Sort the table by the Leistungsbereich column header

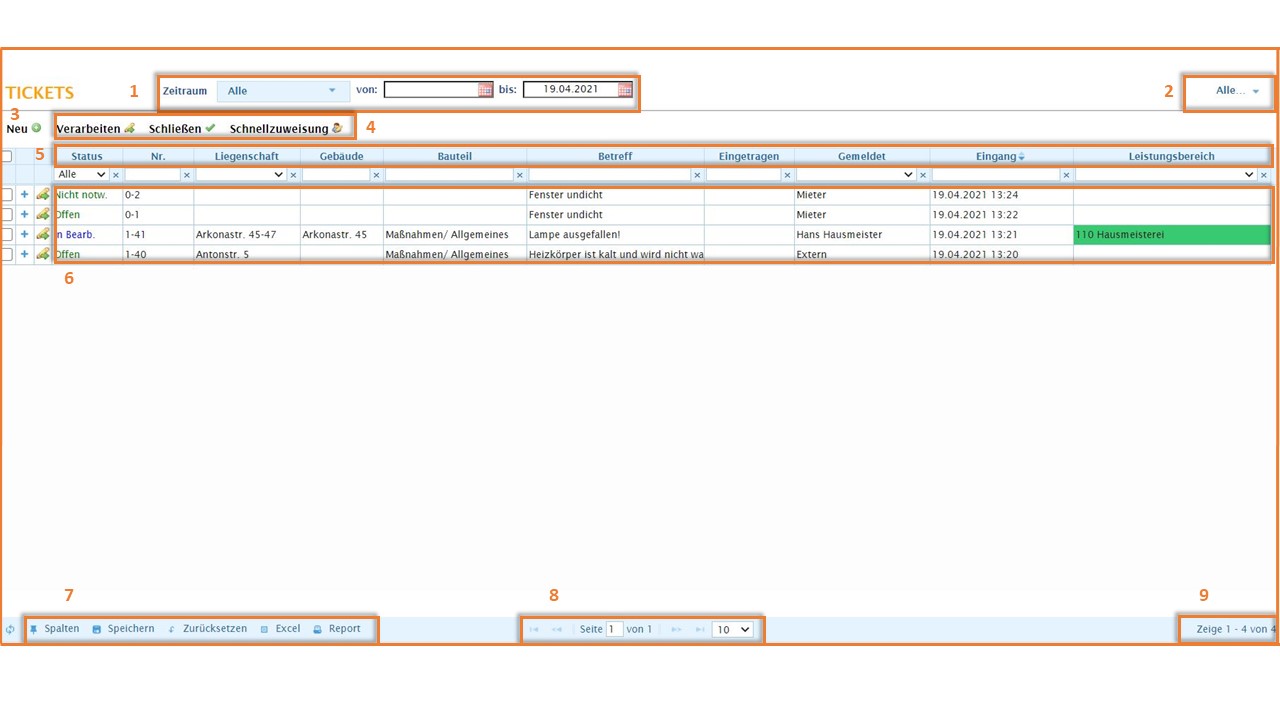click(1172, 157)
